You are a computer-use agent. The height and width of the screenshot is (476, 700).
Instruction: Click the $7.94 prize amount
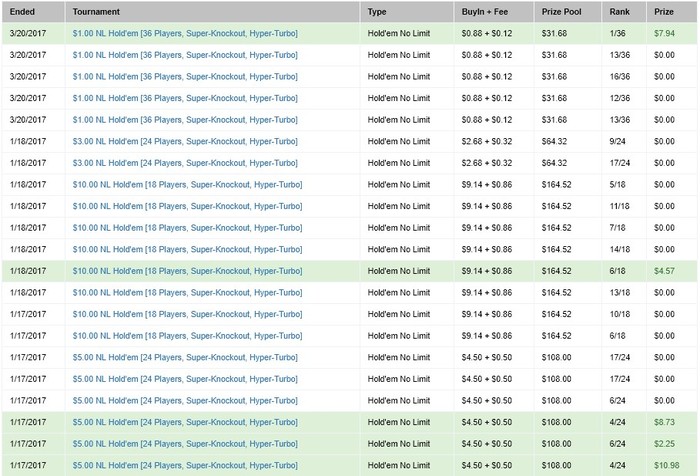tap(665, 32)
